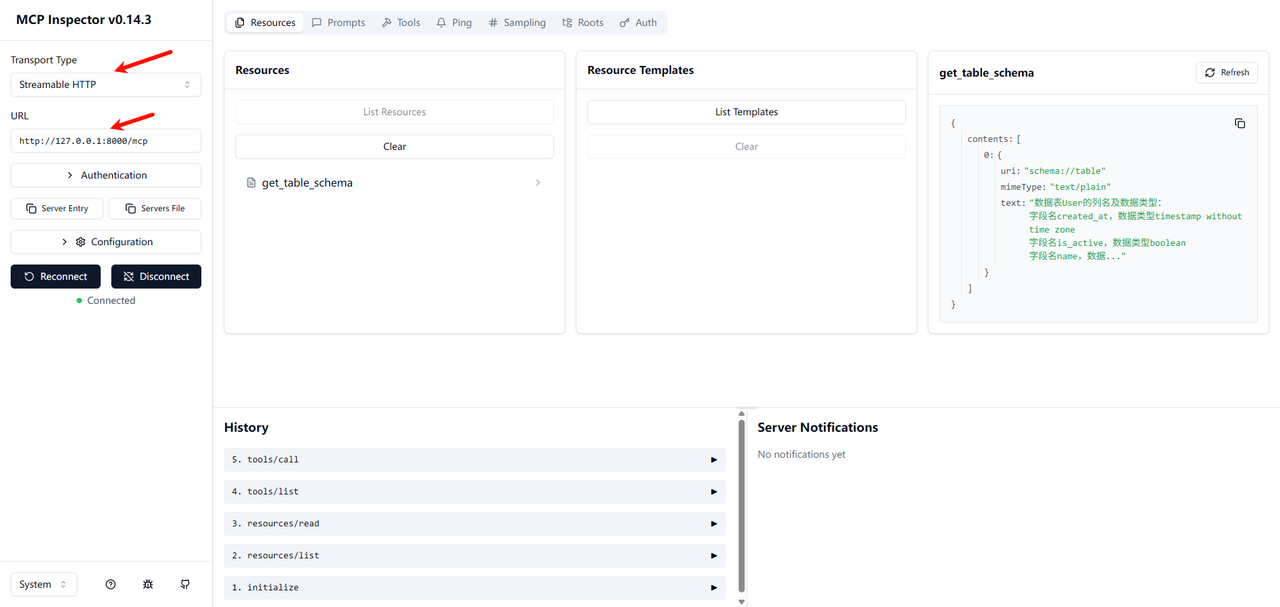Viewport: 1280px width, 607px height.
Task: Click into the server URL field
Action: (x=105, y=141)
